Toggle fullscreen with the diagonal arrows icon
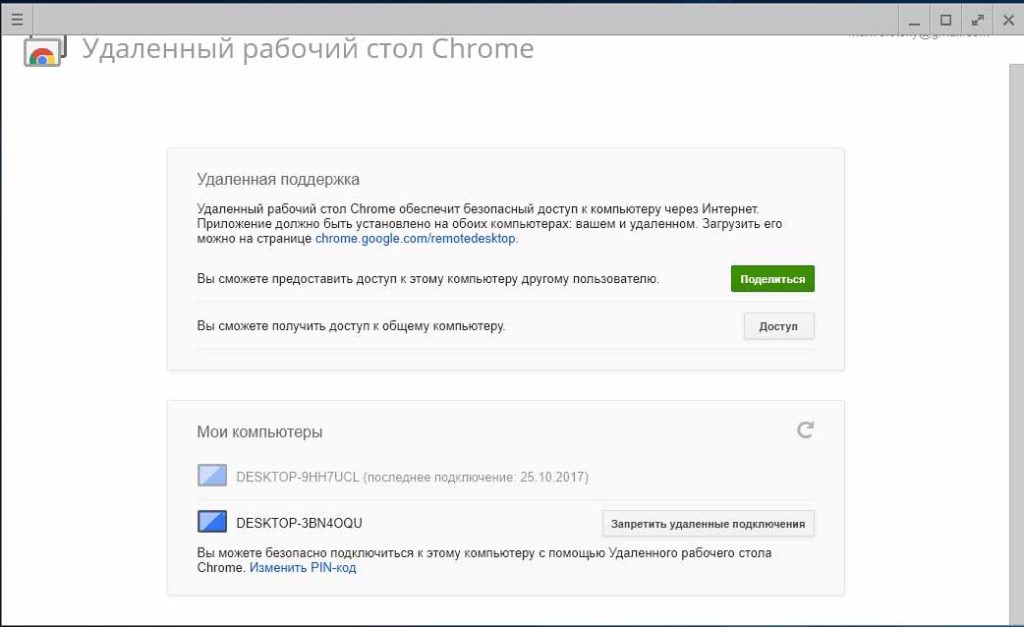 (977, 19)
